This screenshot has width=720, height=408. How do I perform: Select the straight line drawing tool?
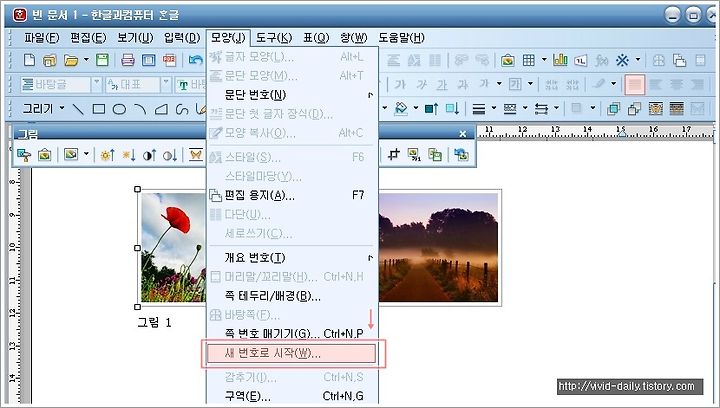[x=79, y=109]
